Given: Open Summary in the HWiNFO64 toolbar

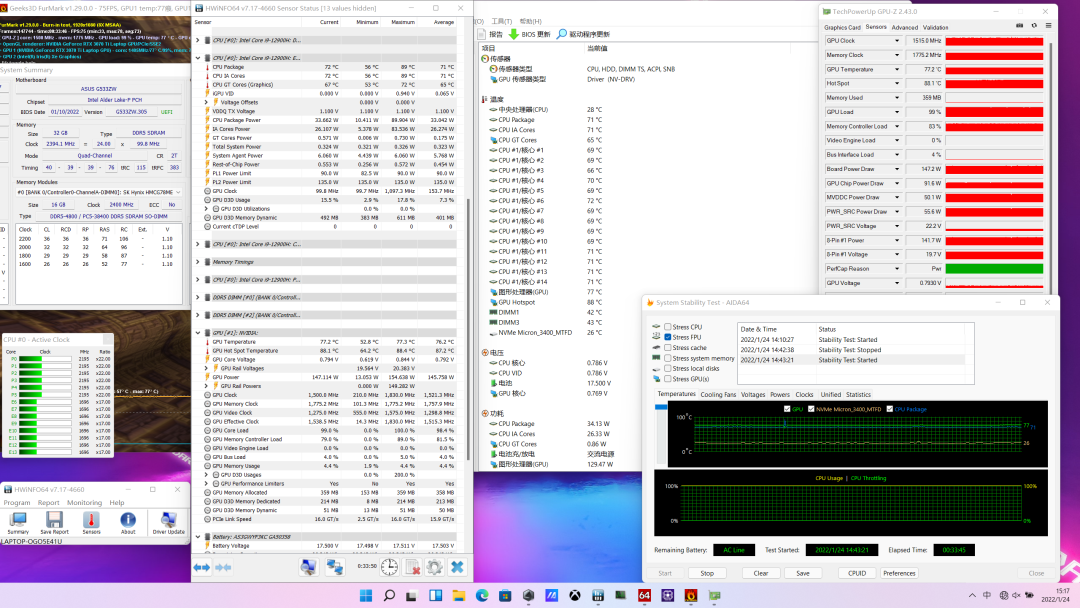Looking at the screenshot, I should 19,521.
